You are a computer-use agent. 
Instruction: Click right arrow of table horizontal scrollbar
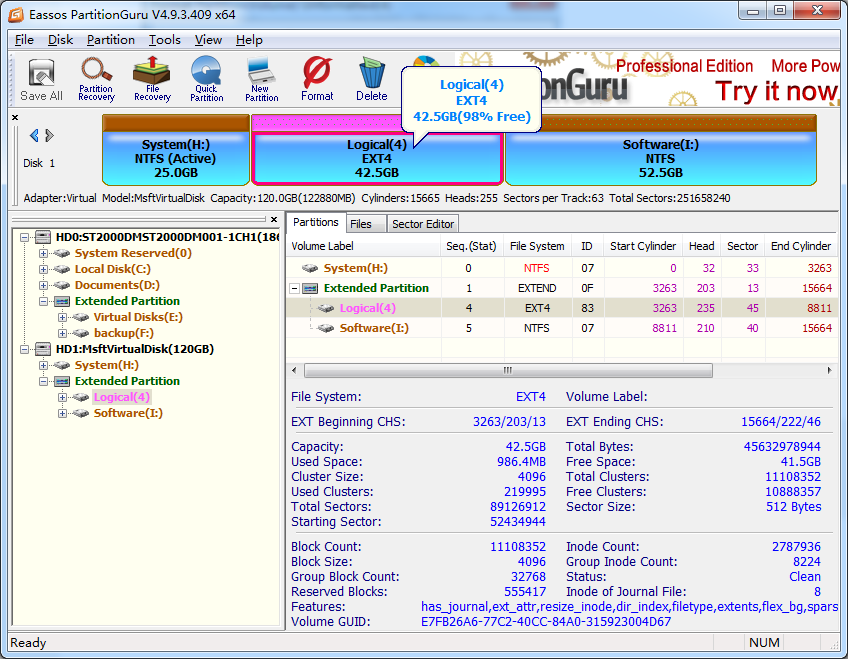tap(830, 370)
